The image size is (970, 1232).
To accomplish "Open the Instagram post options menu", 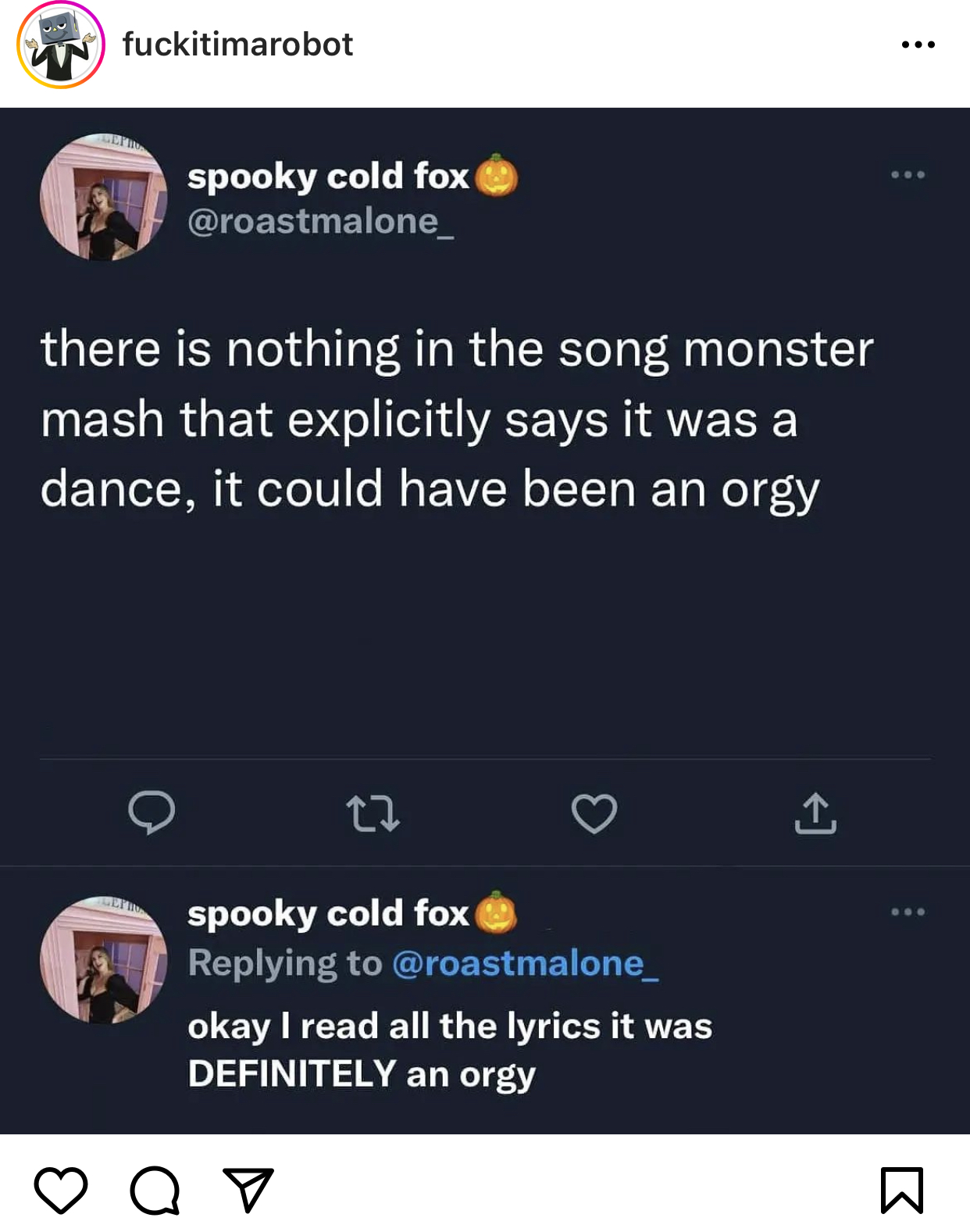I will coord(918,45).
